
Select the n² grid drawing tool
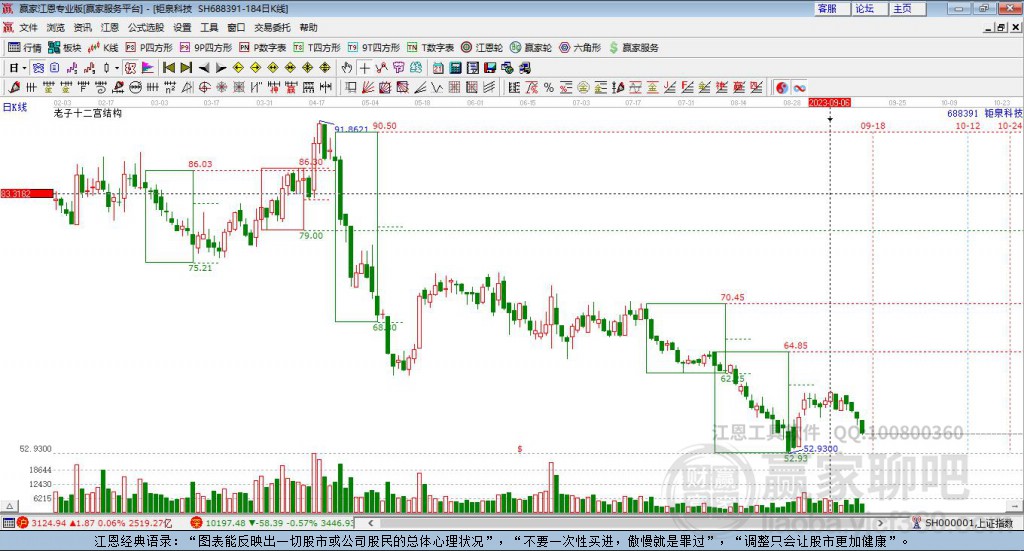coord(170,87)
